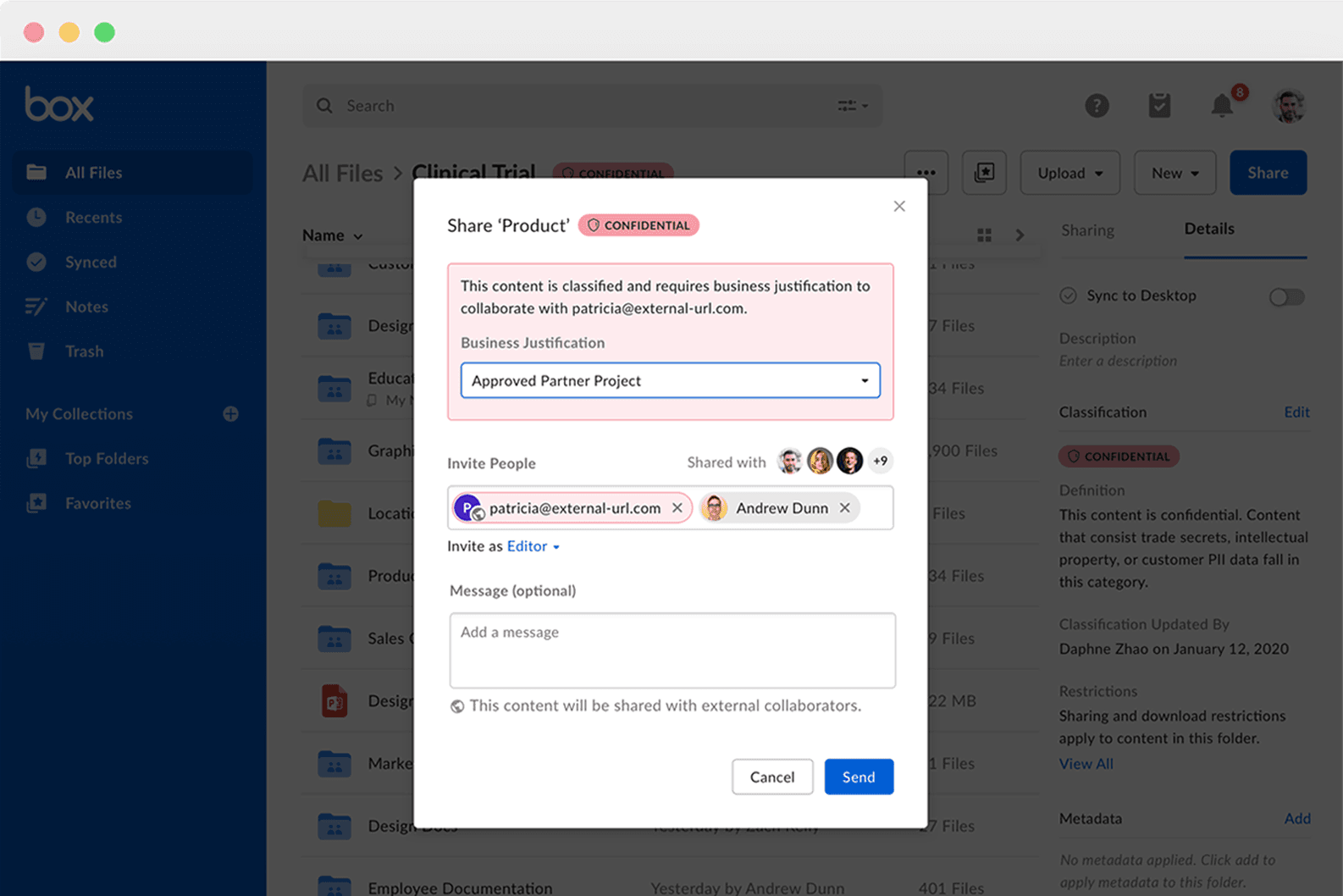Screen dimensions: 1343x896
Task: Open Notes in sidebar
Action: (x=86, y=307)
